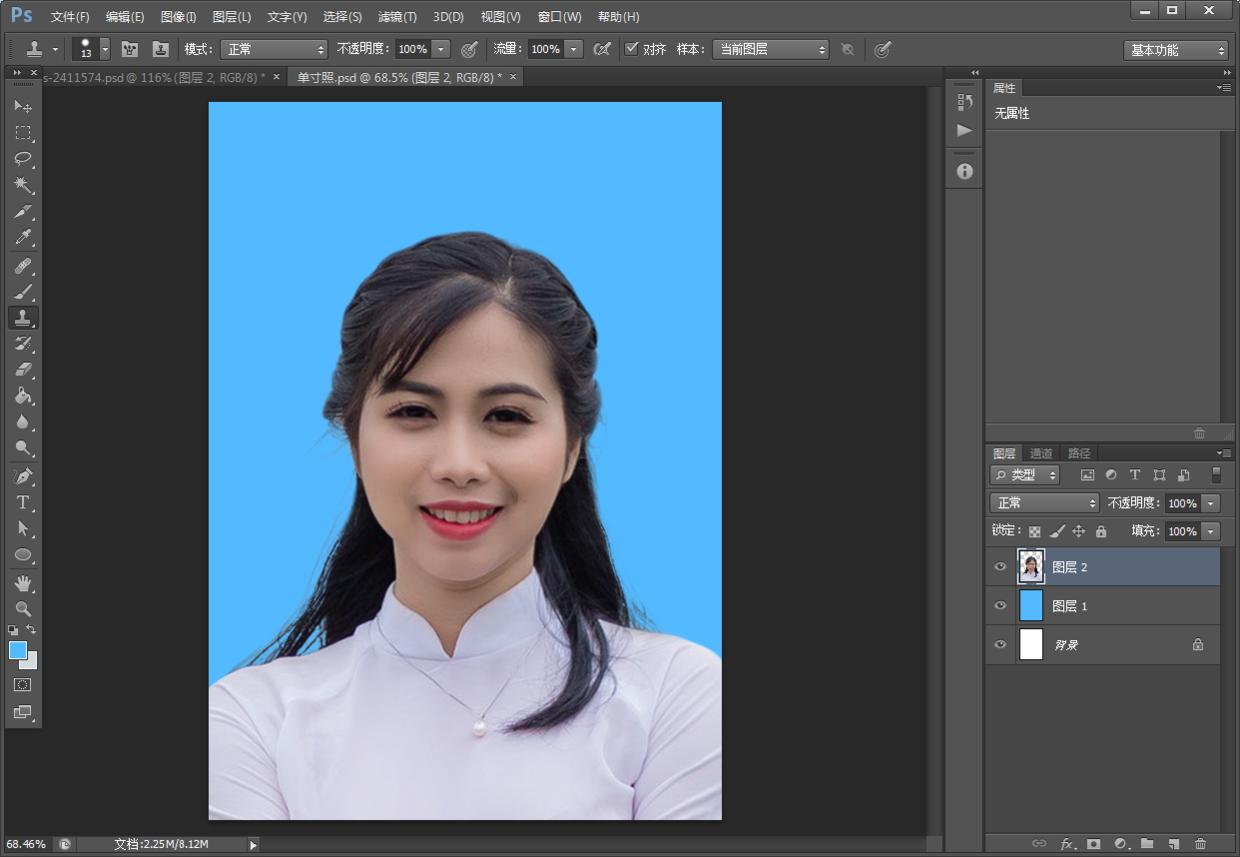This screenshot has width=1240, height=857.
Task: Click the delete layer trash icon
Action: tap(1200, 844)
